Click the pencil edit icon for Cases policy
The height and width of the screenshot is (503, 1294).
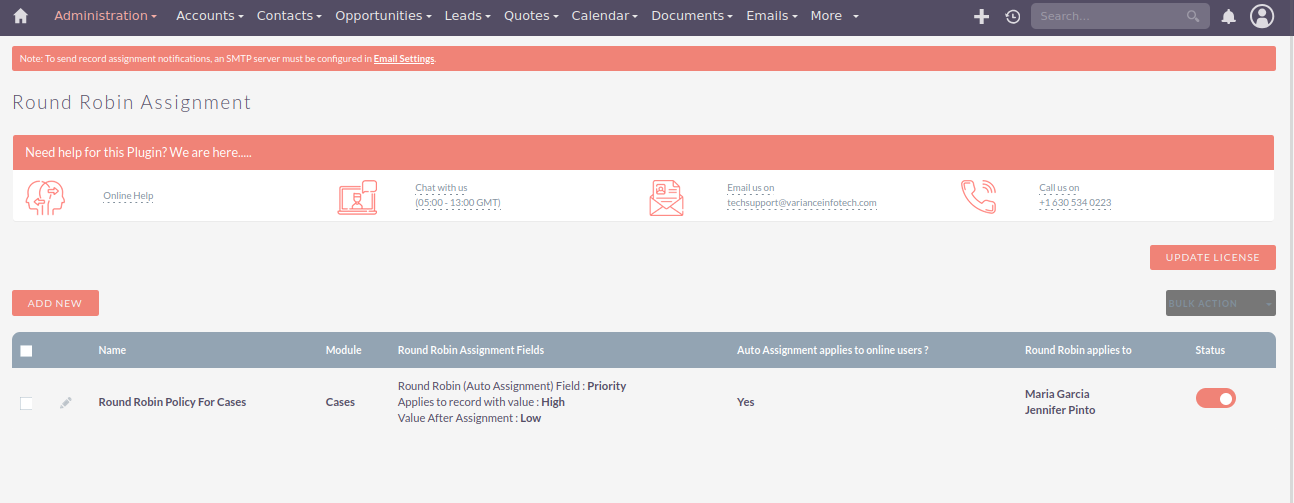[x=66, y=402]
